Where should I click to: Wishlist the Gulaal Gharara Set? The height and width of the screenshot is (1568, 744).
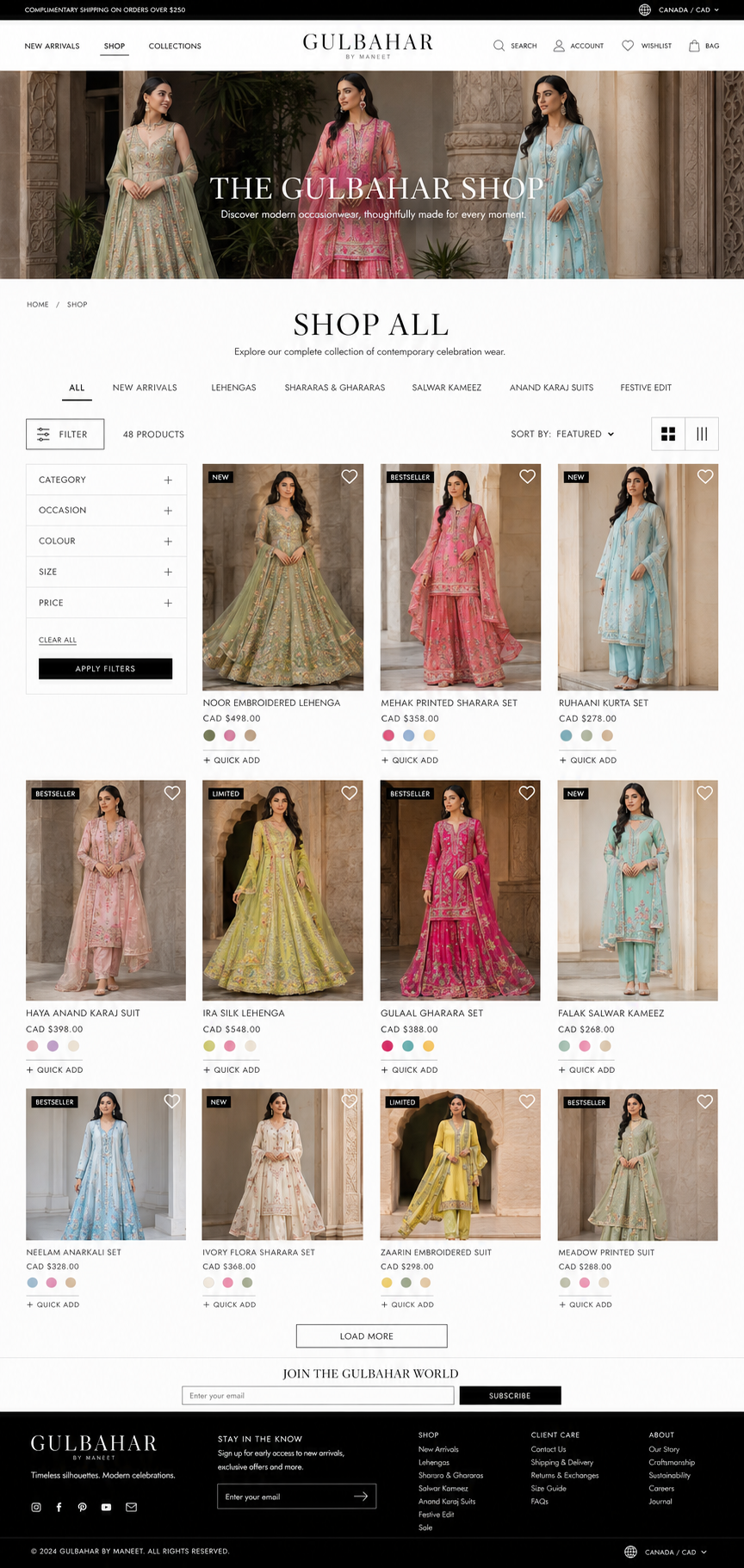click(x=527, y=792)
